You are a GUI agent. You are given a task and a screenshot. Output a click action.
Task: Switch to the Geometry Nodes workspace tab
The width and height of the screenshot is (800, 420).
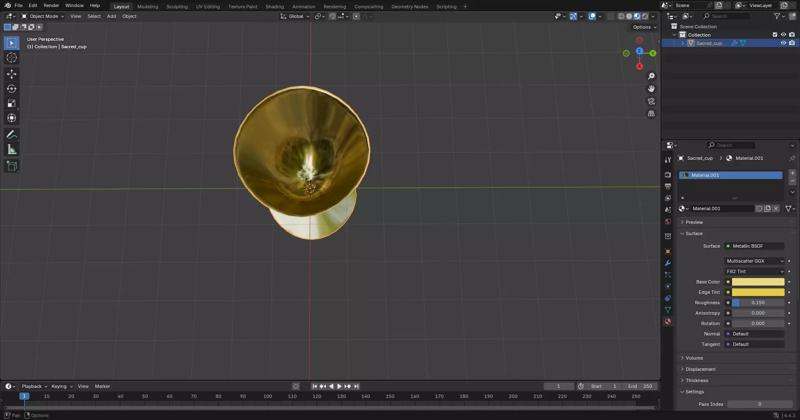[410, 7]
